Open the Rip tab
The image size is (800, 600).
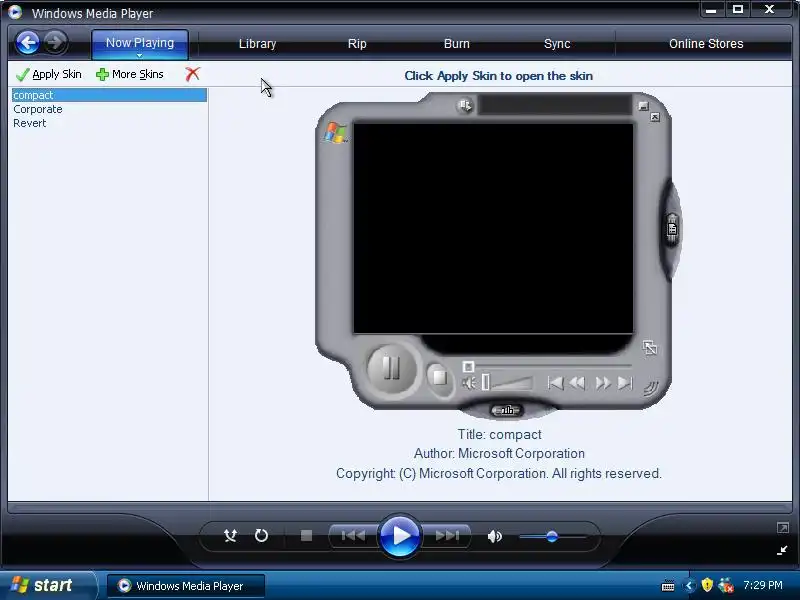pyautogui.click(x=357, y=44)
